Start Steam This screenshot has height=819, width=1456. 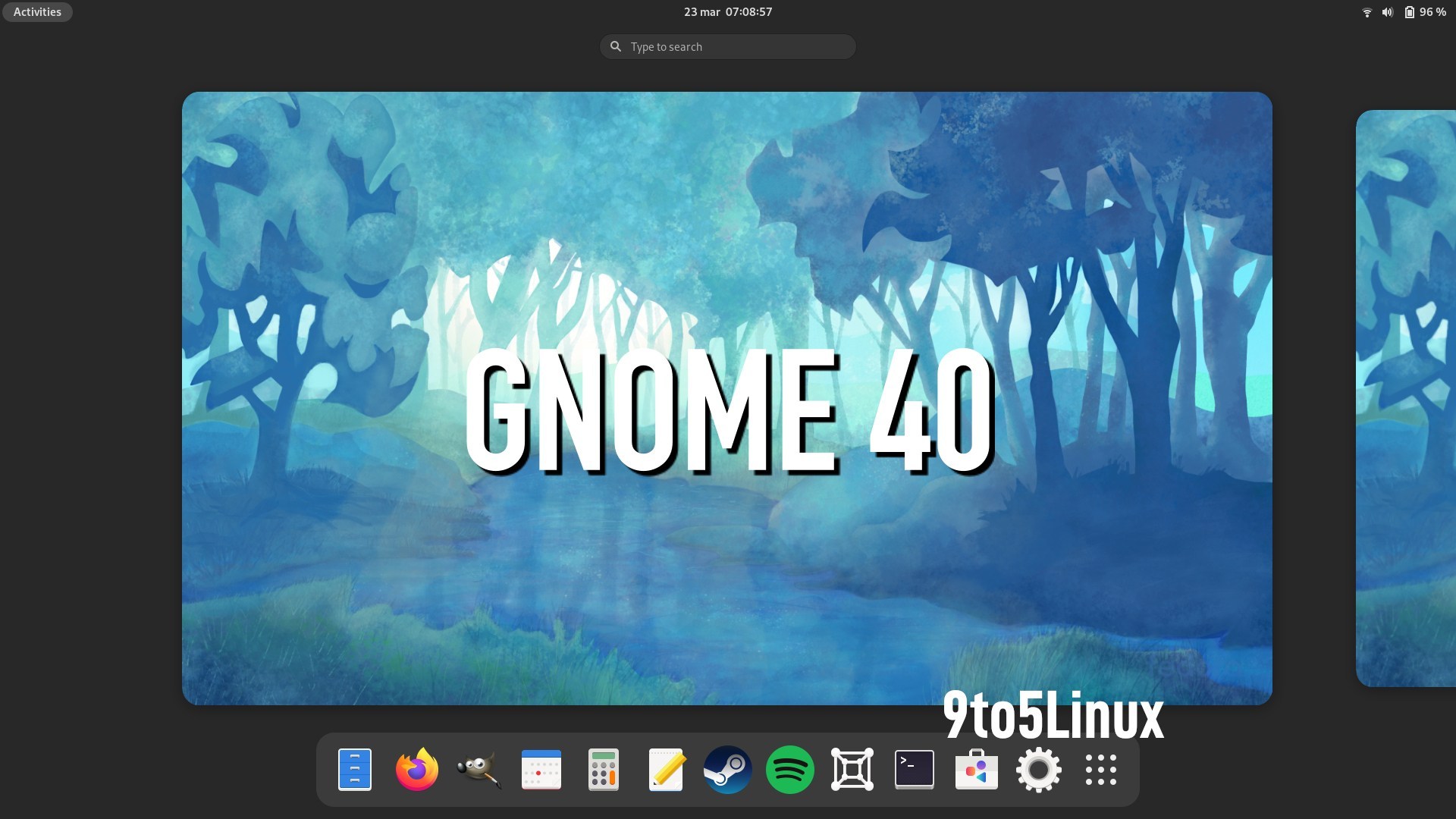click(728, 769)
